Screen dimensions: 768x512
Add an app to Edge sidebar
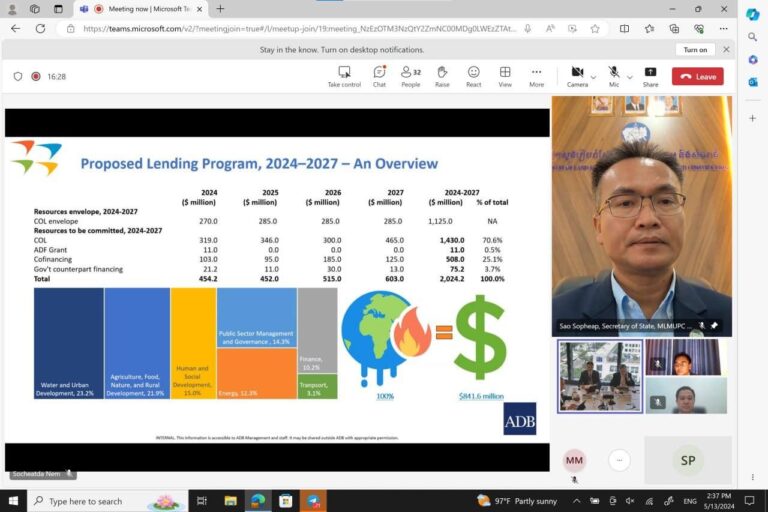tap(753, 118)
